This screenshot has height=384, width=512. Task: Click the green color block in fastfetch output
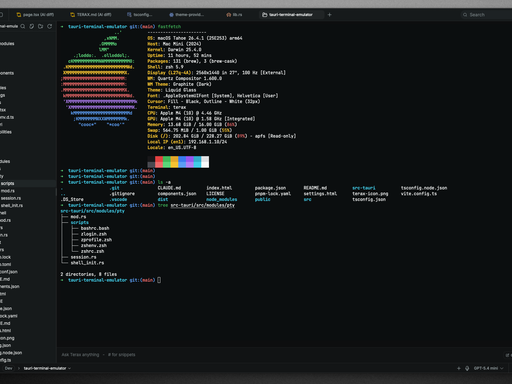pyautogui.click(x=167, y=162)
